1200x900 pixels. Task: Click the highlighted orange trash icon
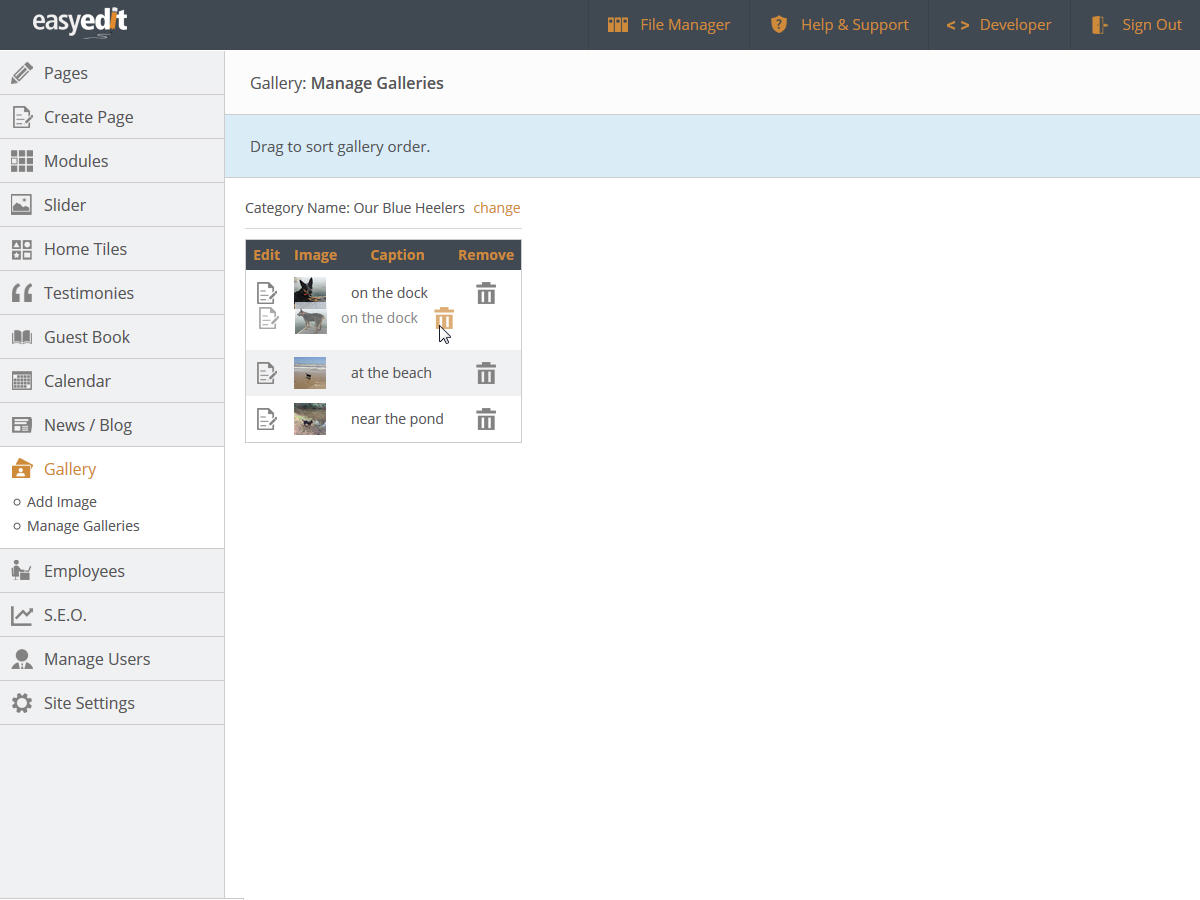pyautogui.click(x=444, y=319)
